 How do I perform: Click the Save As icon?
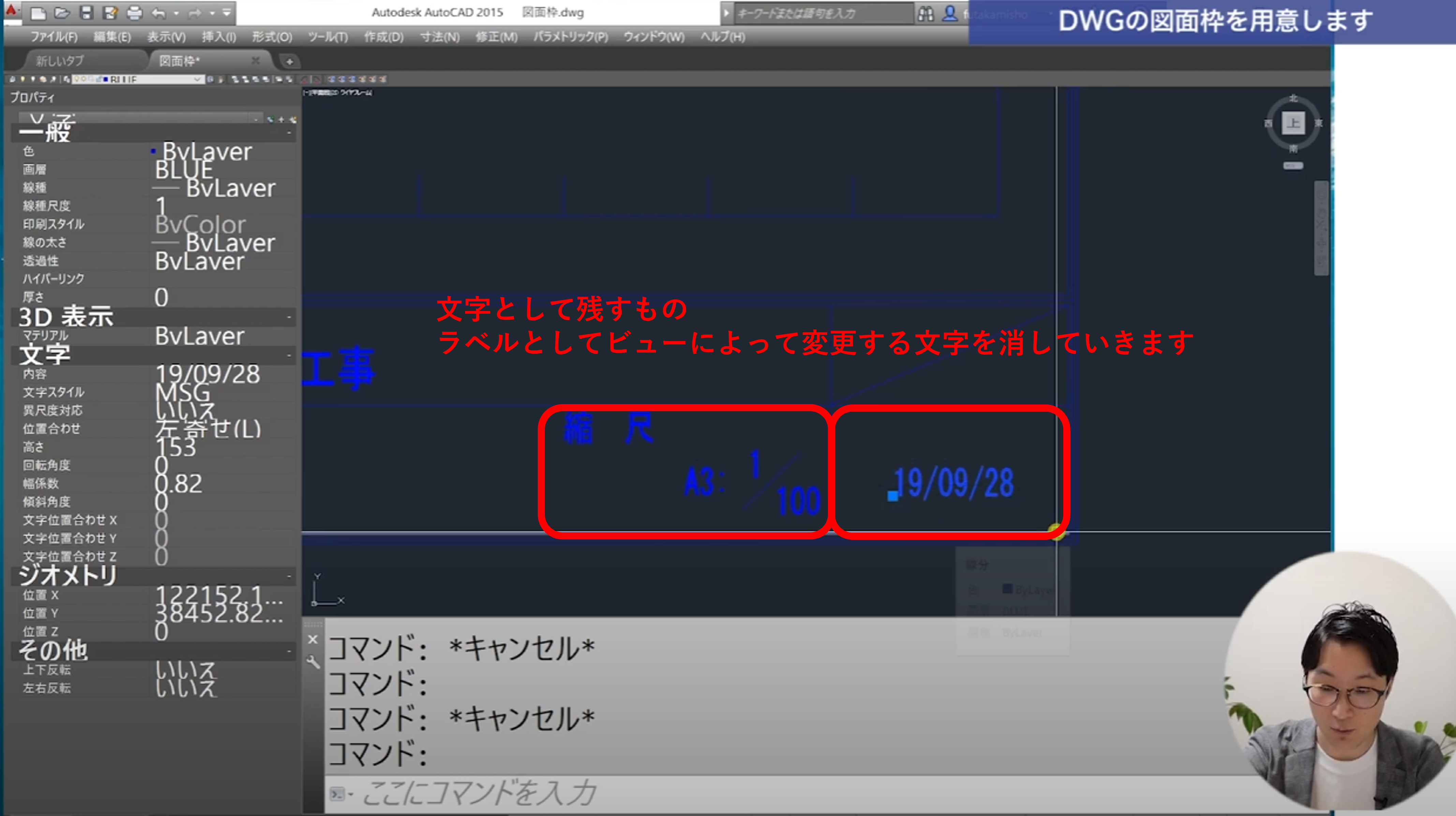[x=111, y=12]
